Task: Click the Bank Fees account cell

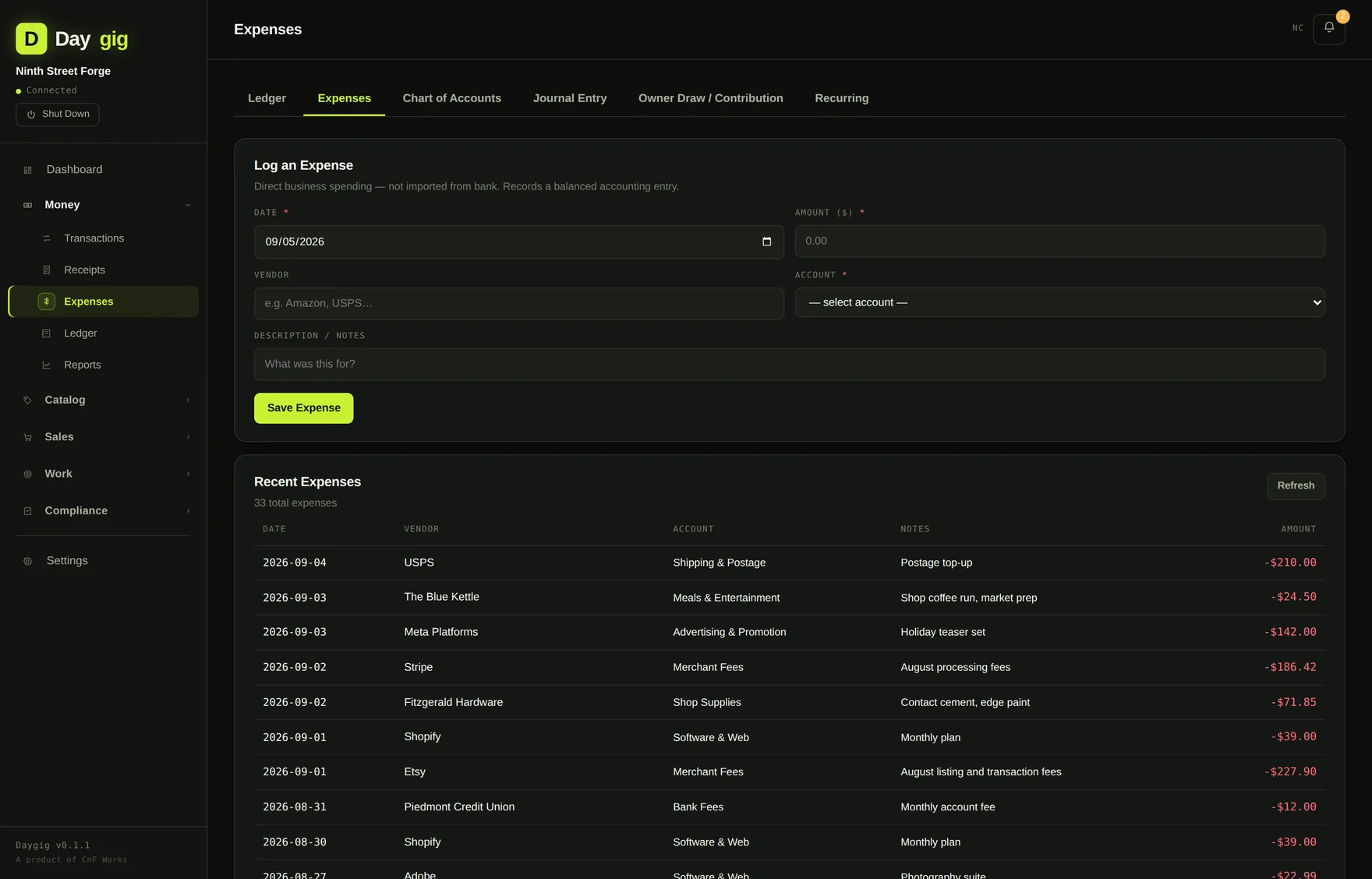Action: point(698,807)
